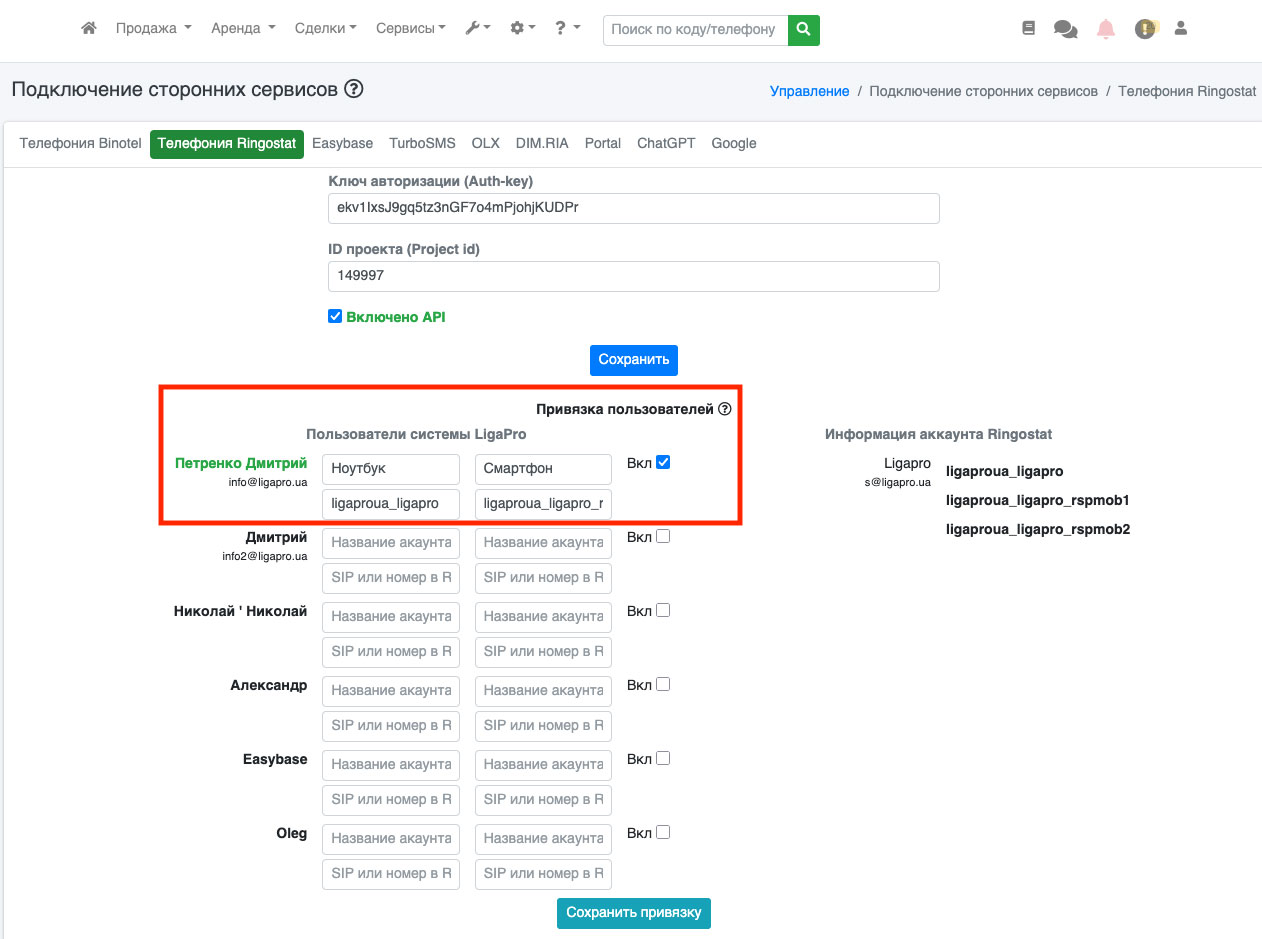Uncheck the 'Включено API' checkbox

[x=335, y=317]
